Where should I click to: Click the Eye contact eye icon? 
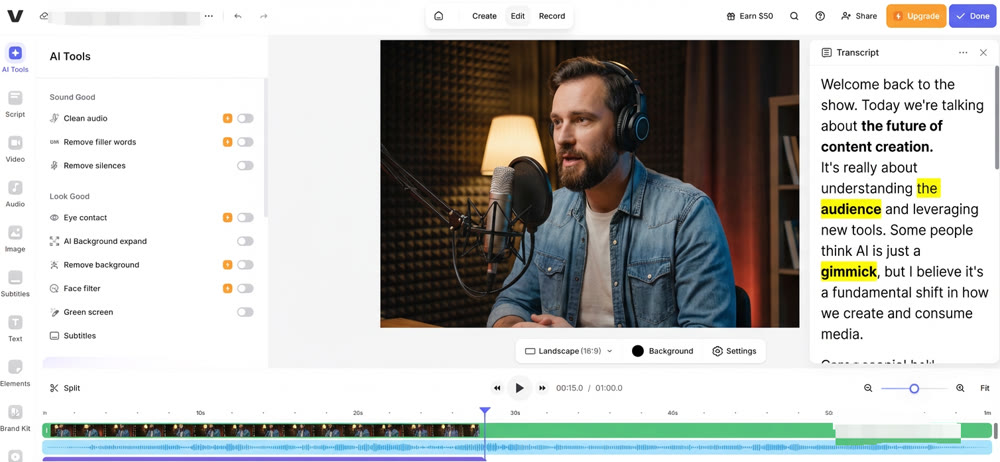point(54,218)
